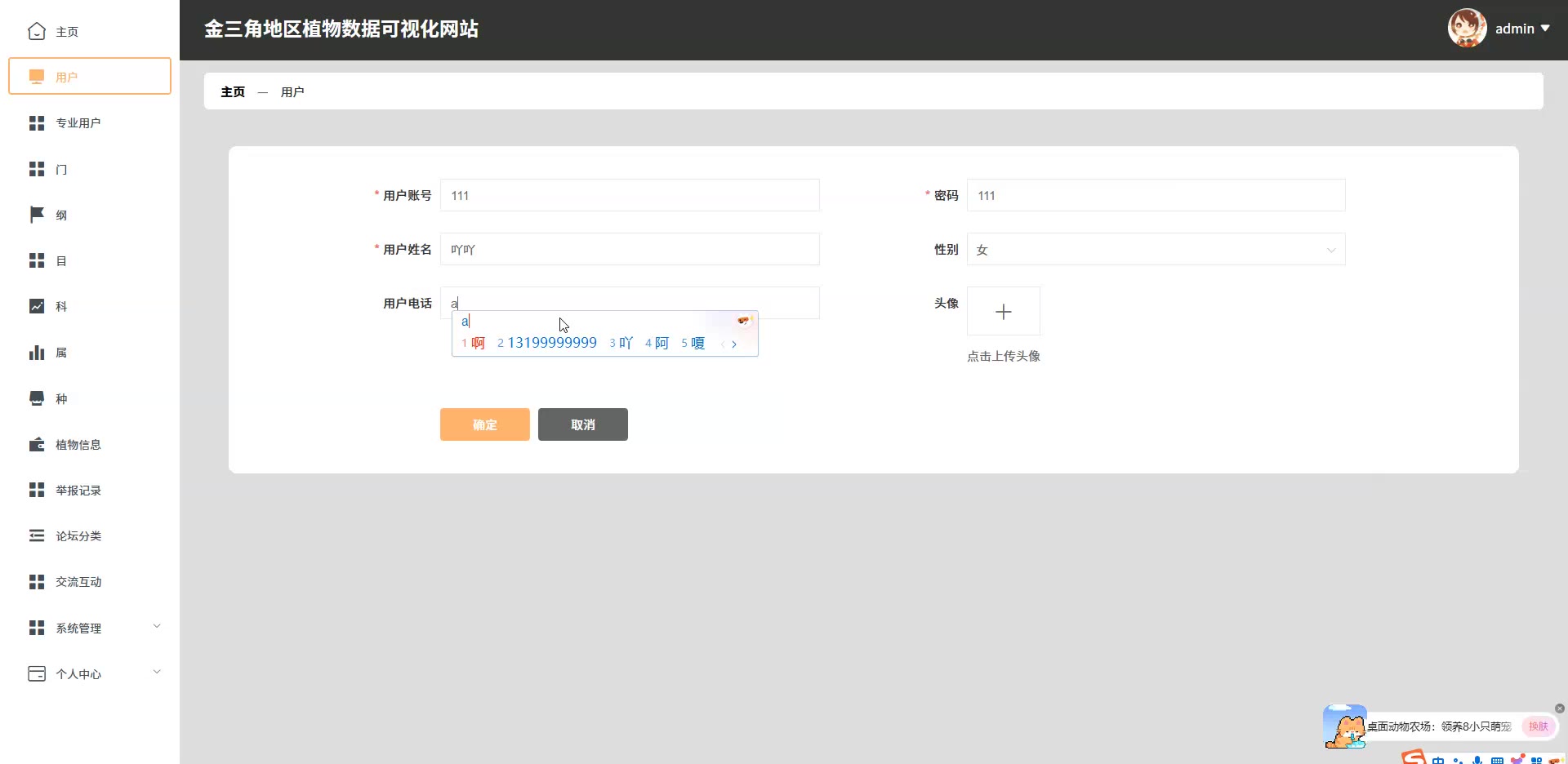
Task: Click the pixel cat desktop pet icon
Action: pyautogui.click(x=1345, y=726)
